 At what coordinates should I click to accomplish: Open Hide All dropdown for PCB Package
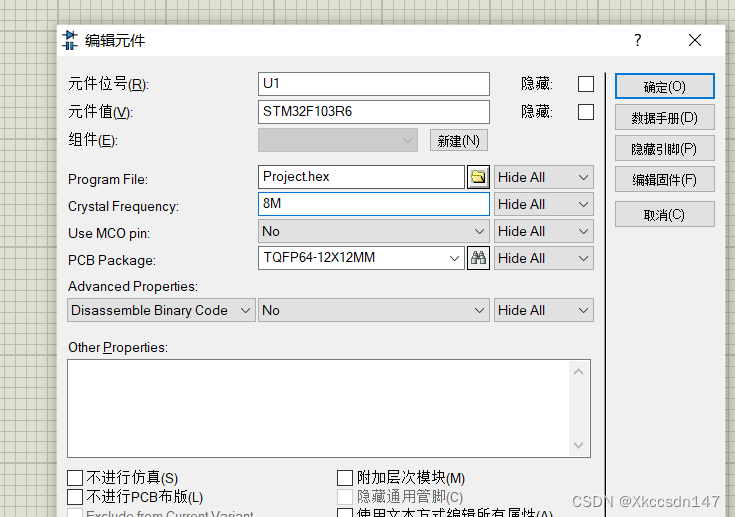pos(544,258)
